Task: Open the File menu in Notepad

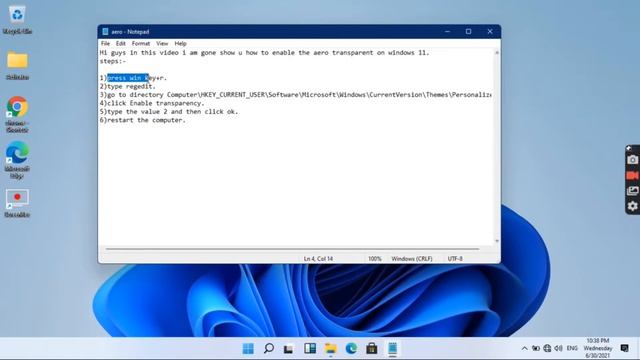Action: pos(105,43)
